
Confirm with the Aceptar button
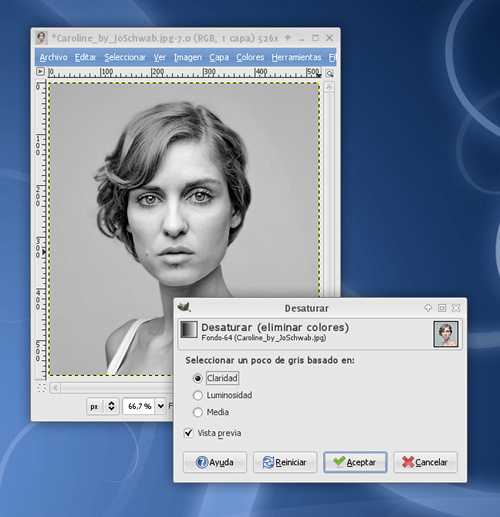[355, 462]
